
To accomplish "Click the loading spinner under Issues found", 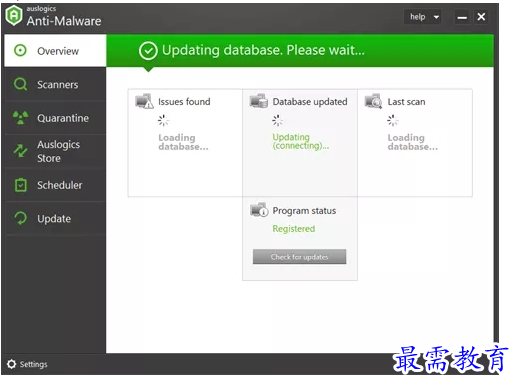I will click(163, 120).
